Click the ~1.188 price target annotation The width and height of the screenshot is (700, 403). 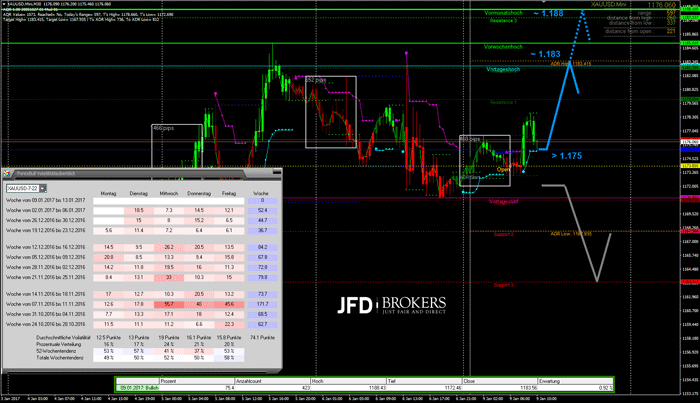[x=546, y=13]
